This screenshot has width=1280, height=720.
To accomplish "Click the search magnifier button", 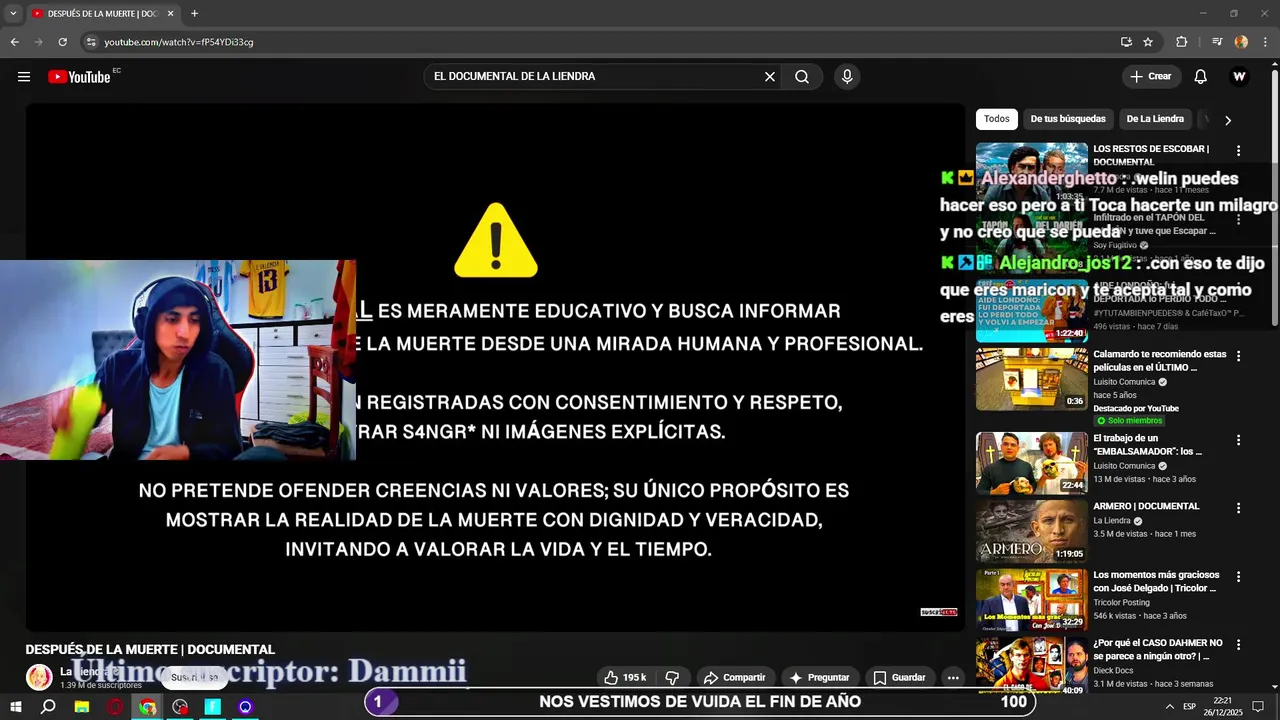I will pyautogui.click(x=802, y=77).
